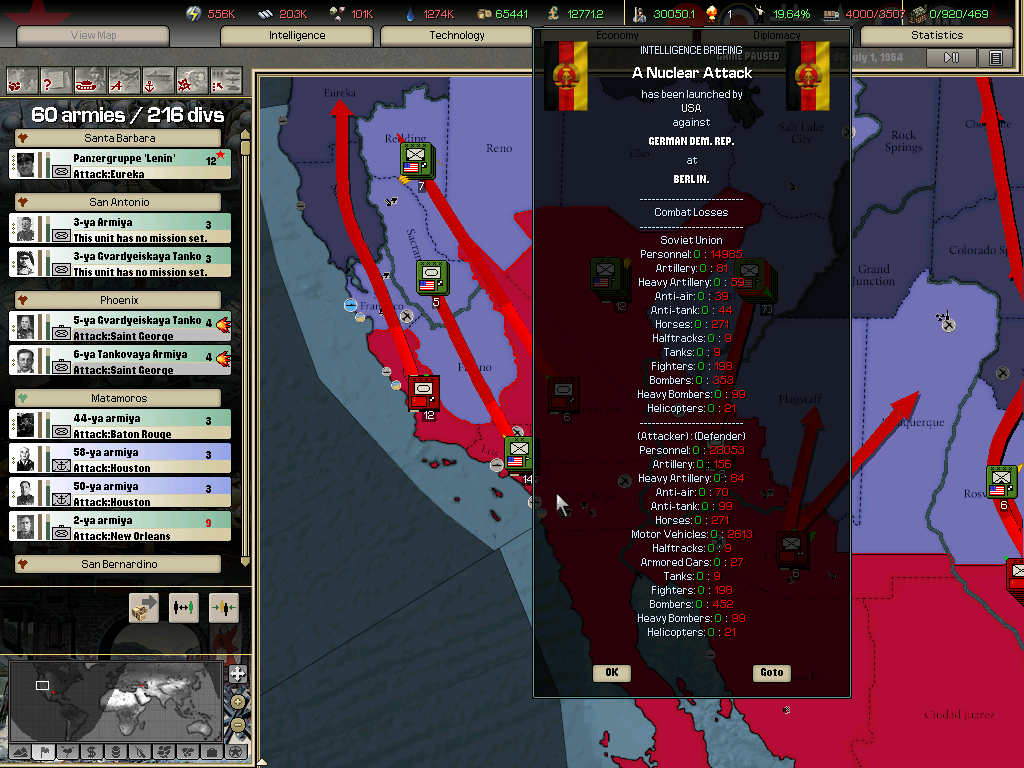Click the reorganize units two-soldier icon
The height and width of the screenshot is (768, 1024).
coord(184,608)
